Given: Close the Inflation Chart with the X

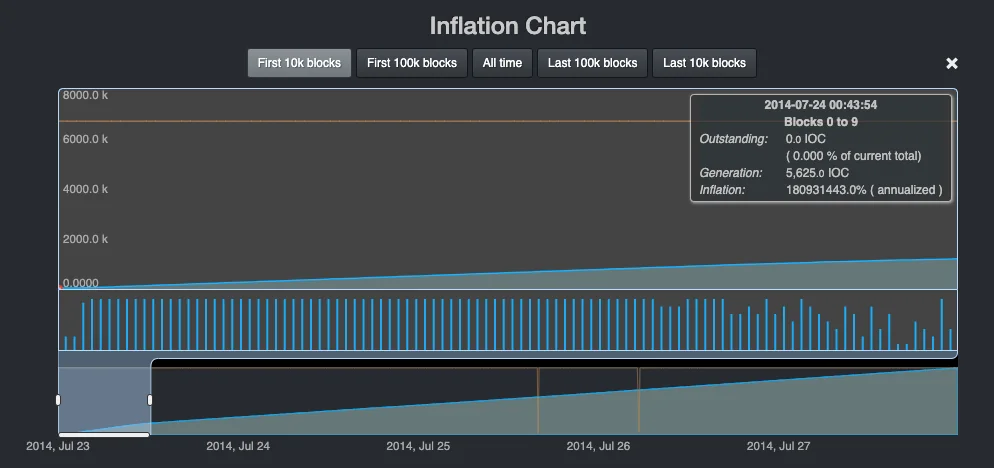Looking at the screenshot, I should click(x=952, y=63).
